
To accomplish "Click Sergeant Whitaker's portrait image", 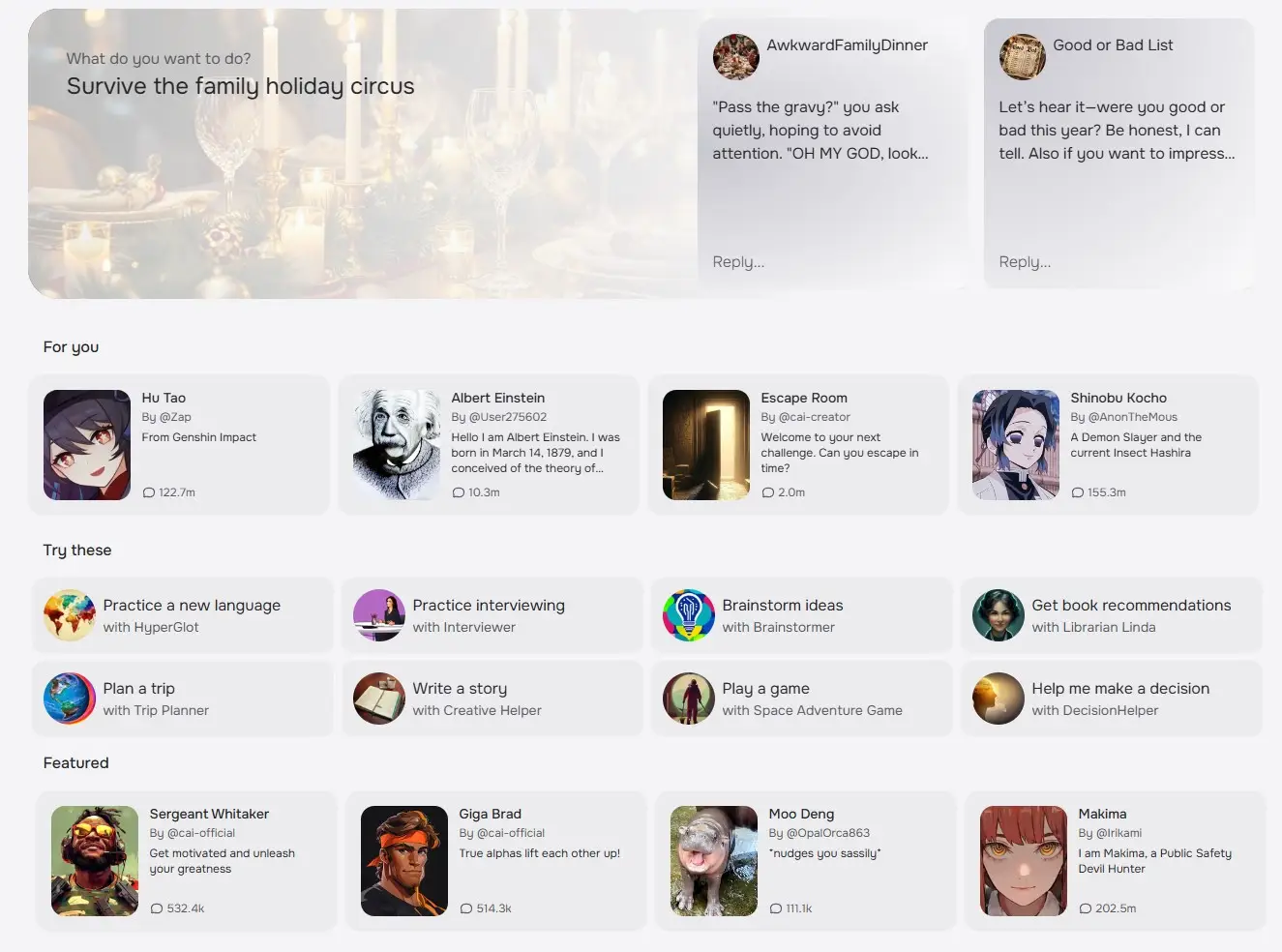I will (93, 860).
